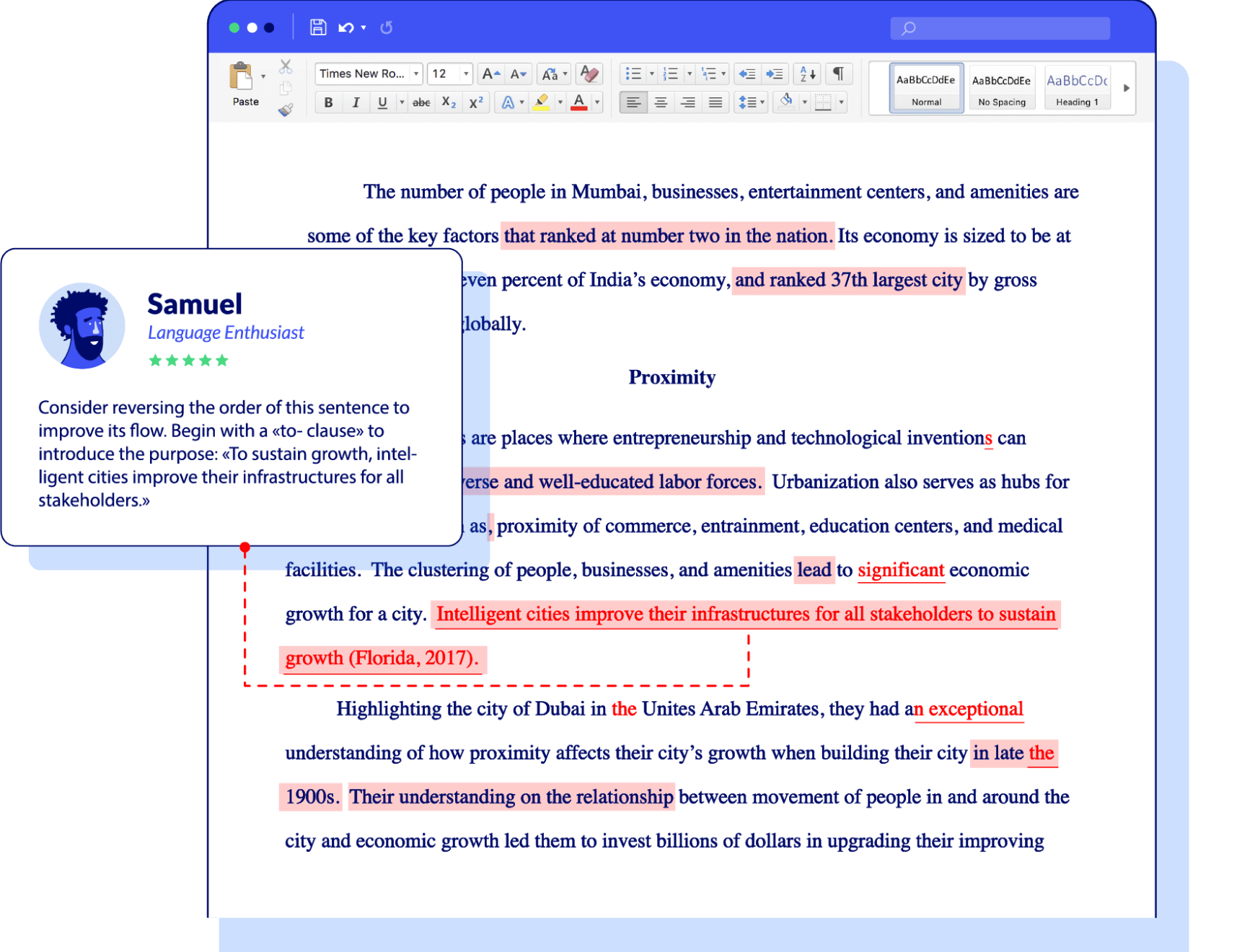Screen dimensions: 1242x952
Task: Open the Paste options dropdown arrow
Action: [263, 76]
